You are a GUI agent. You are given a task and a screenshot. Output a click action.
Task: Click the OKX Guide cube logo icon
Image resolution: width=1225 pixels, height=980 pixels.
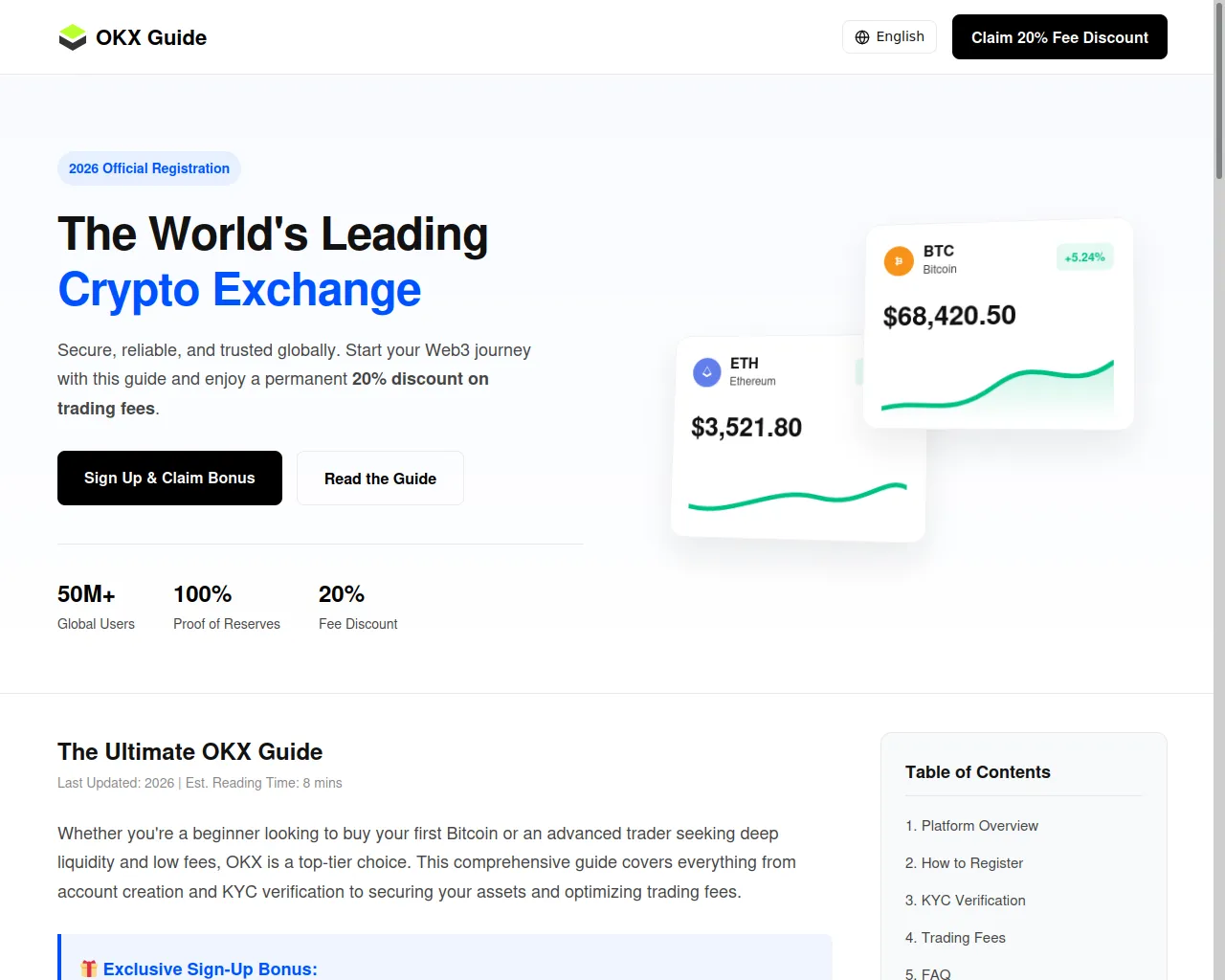click(73, 37)
